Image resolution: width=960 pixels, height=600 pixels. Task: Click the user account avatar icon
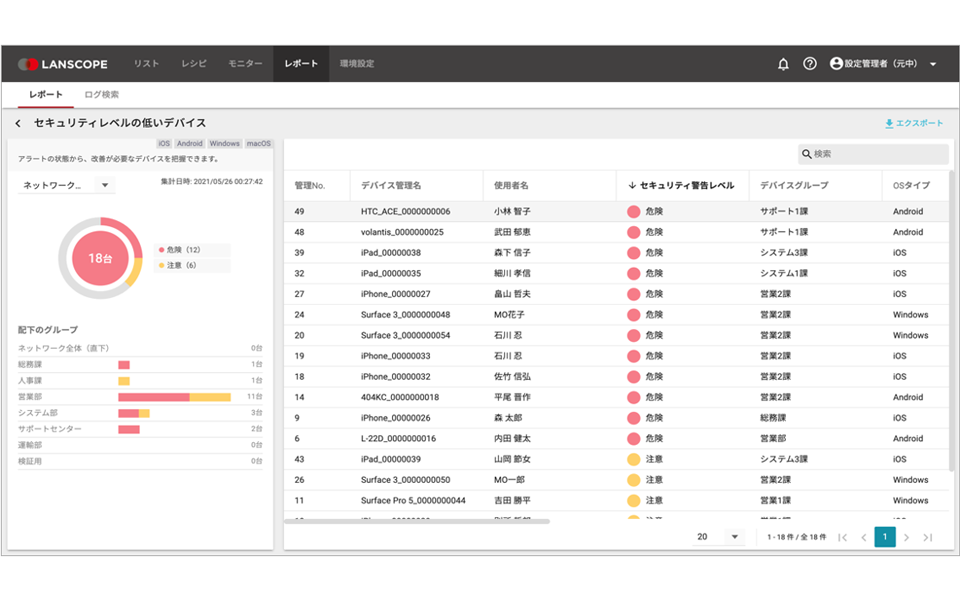click(x=836, y=64)
